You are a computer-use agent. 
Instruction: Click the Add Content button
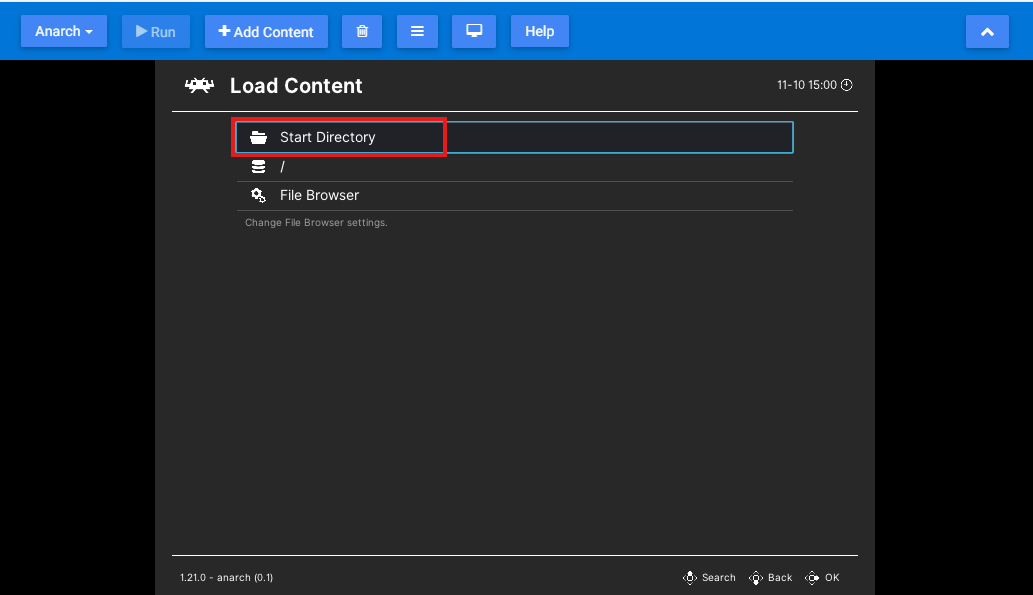click(266, 31)
